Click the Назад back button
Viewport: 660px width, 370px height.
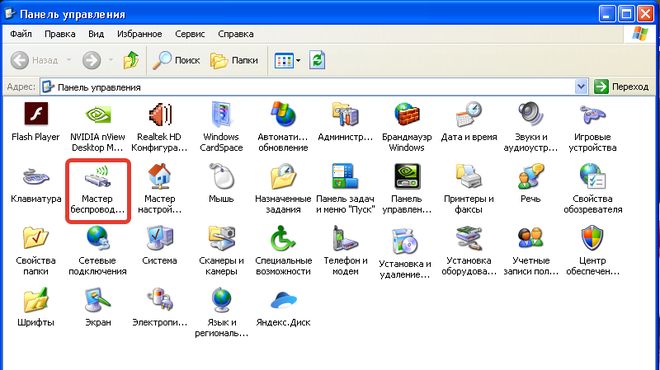tap(35, 61)
